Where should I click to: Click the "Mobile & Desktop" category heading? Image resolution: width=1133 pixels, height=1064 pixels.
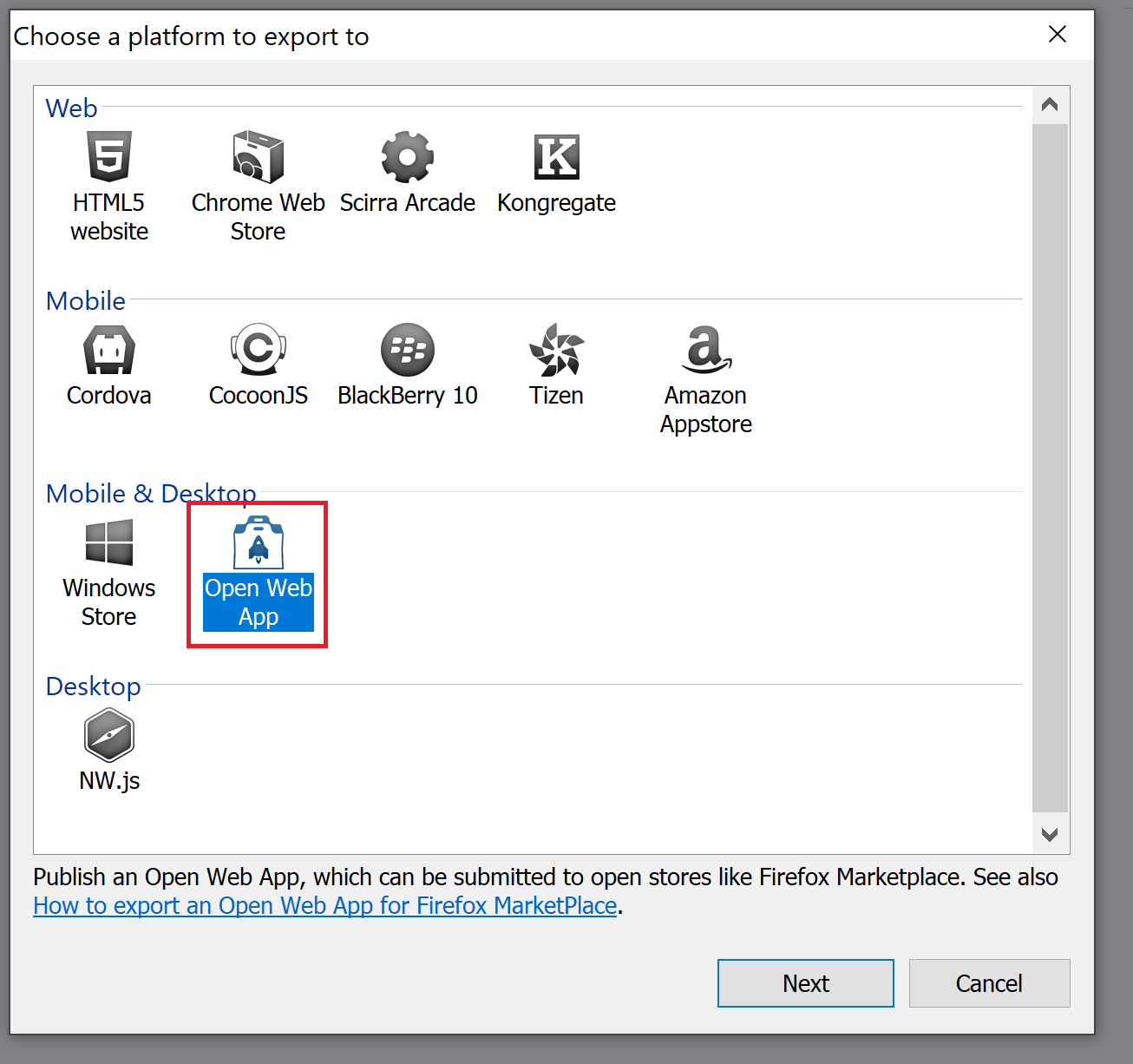tap(151, 494)
